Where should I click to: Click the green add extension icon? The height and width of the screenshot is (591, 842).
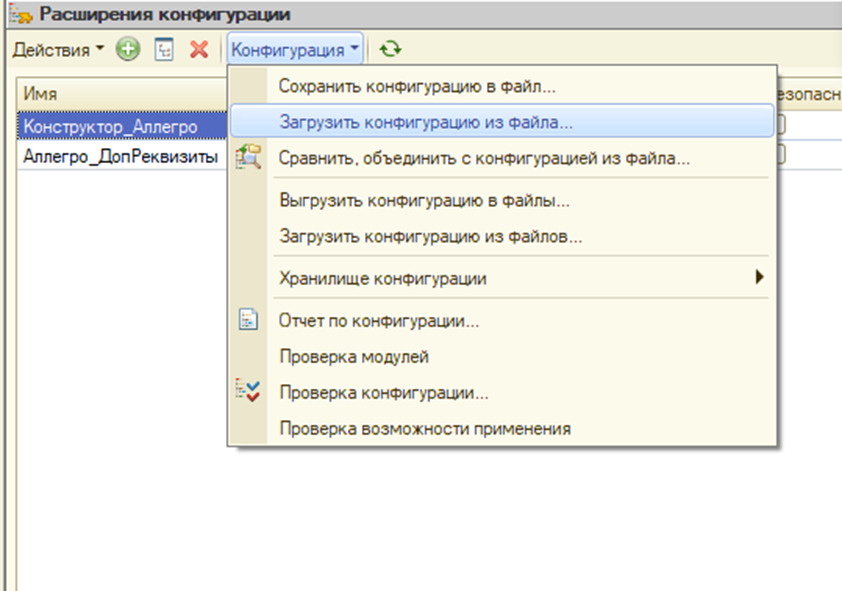[x=128, y=49]
